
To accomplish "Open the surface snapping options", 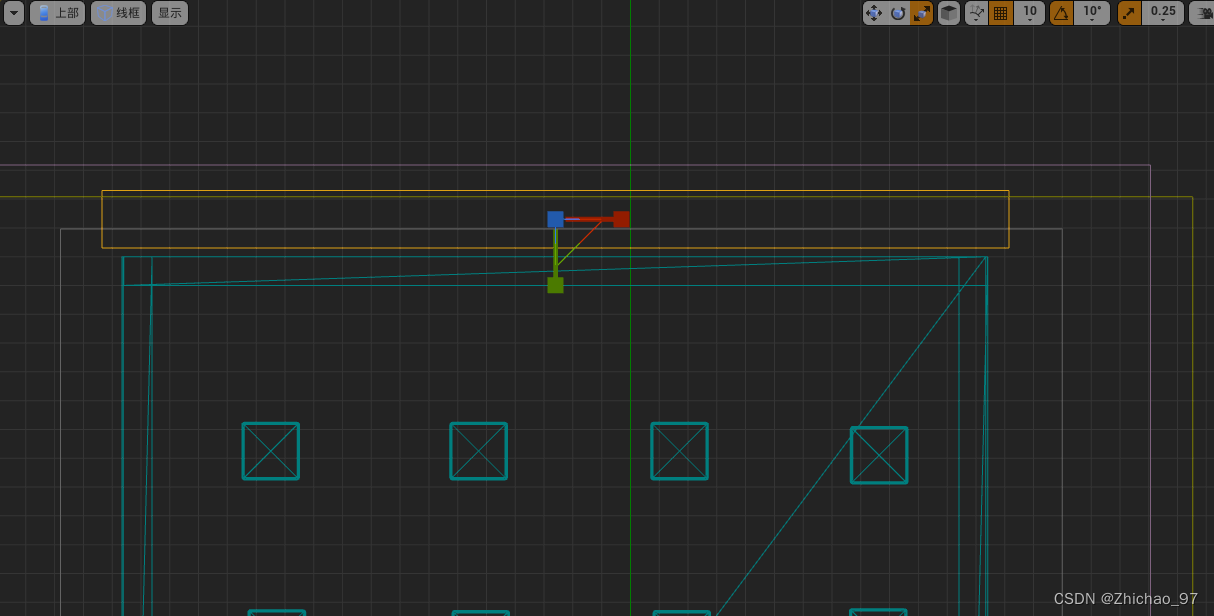I will click(977, 13).
